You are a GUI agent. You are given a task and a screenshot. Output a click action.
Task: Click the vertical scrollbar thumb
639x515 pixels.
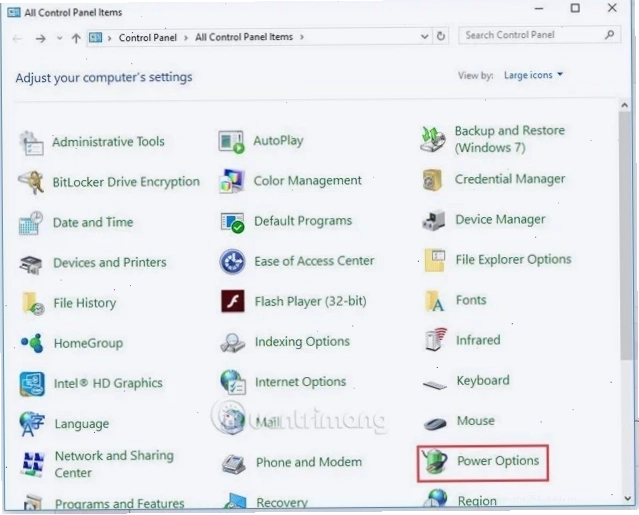(625, 236)
